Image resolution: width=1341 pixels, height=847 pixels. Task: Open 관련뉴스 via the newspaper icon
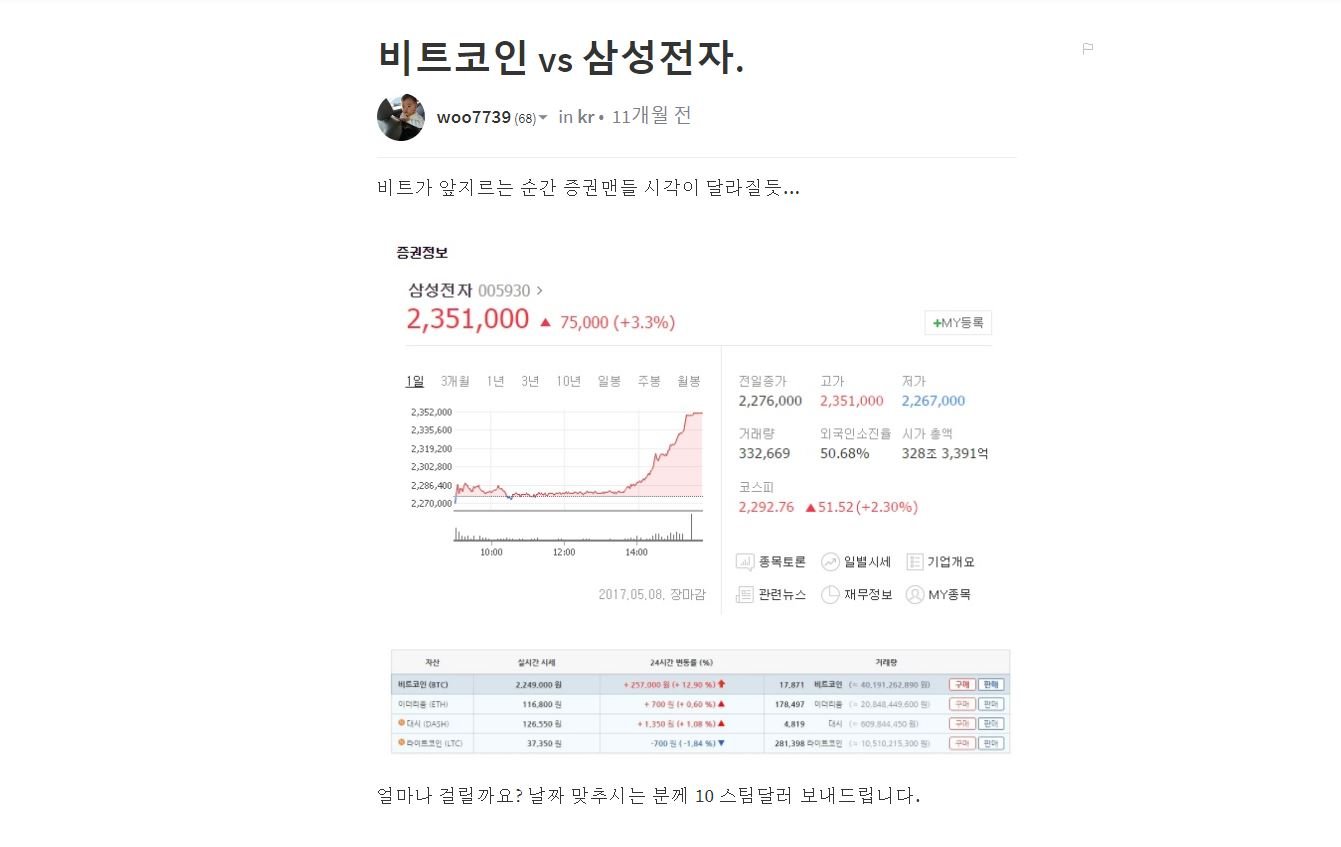click(x=745, y=594)
